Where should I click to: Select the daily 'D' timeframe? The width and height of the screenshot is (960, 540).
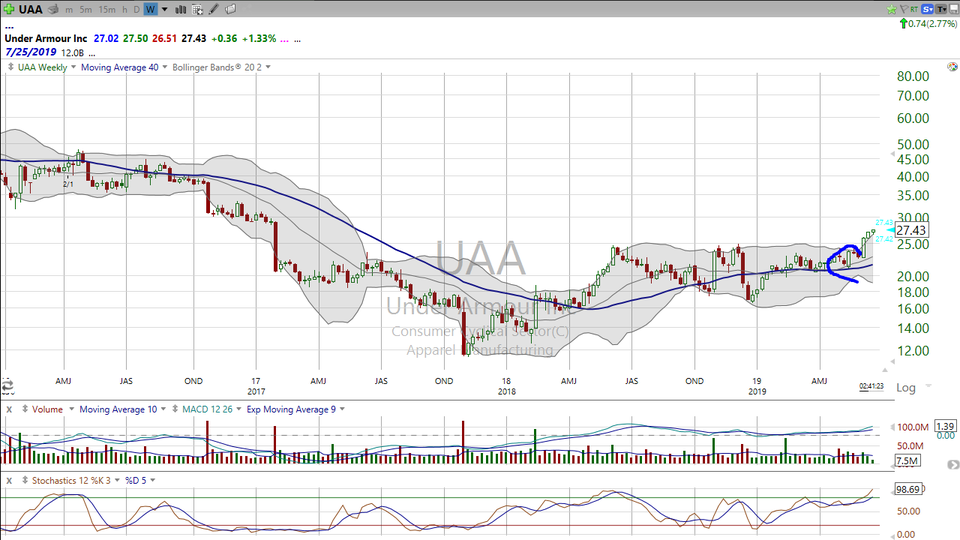click(x=136, y=9)
